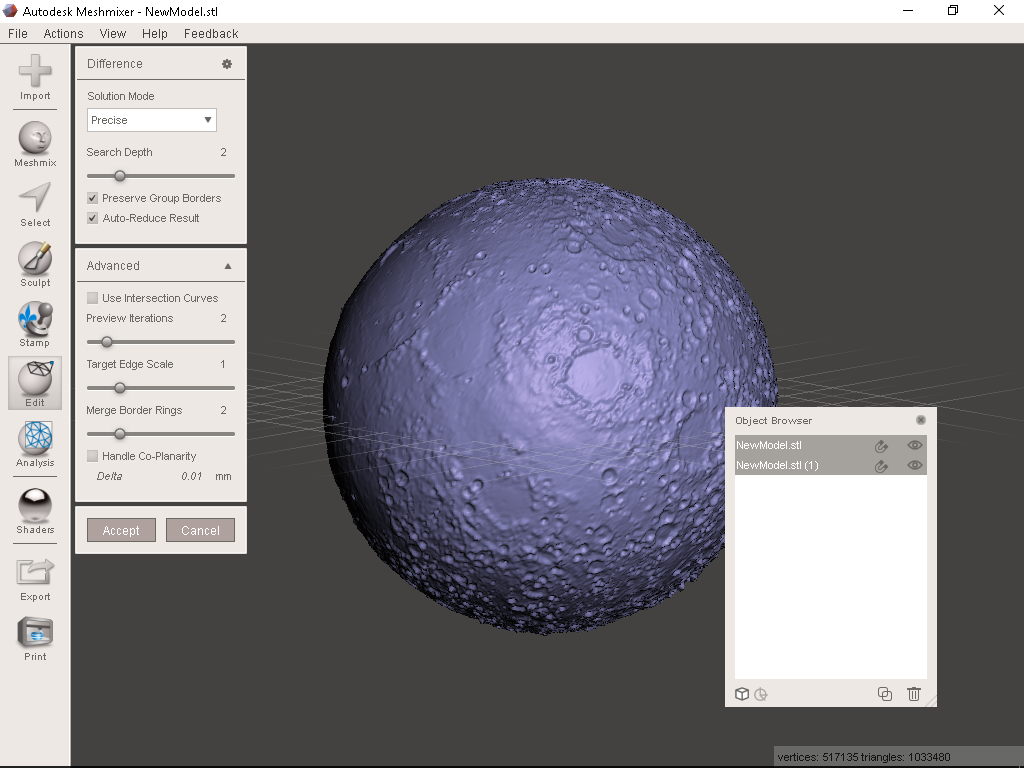Open Difference settings via gear icon
This screenshot has height=768, width=1024.
[227, 62]
